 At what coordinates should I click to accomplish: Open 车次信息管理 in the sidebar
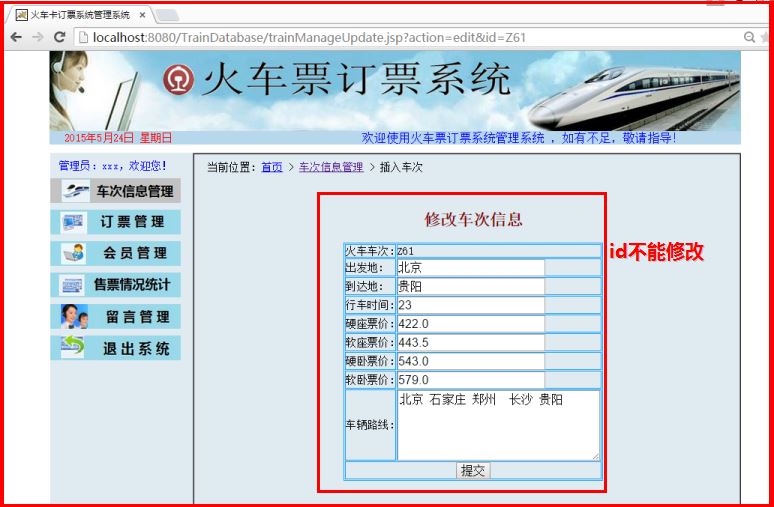pos(116,191)
